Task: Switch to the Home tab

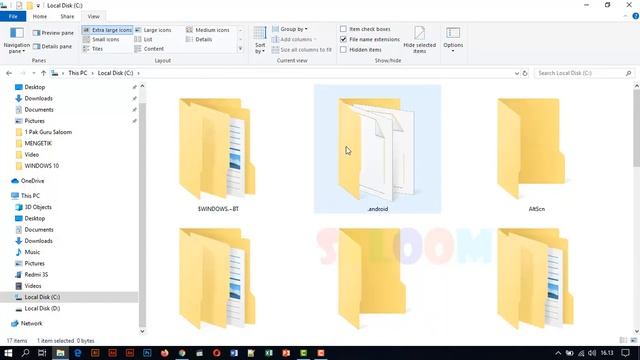Action: [x=40, y=16]
